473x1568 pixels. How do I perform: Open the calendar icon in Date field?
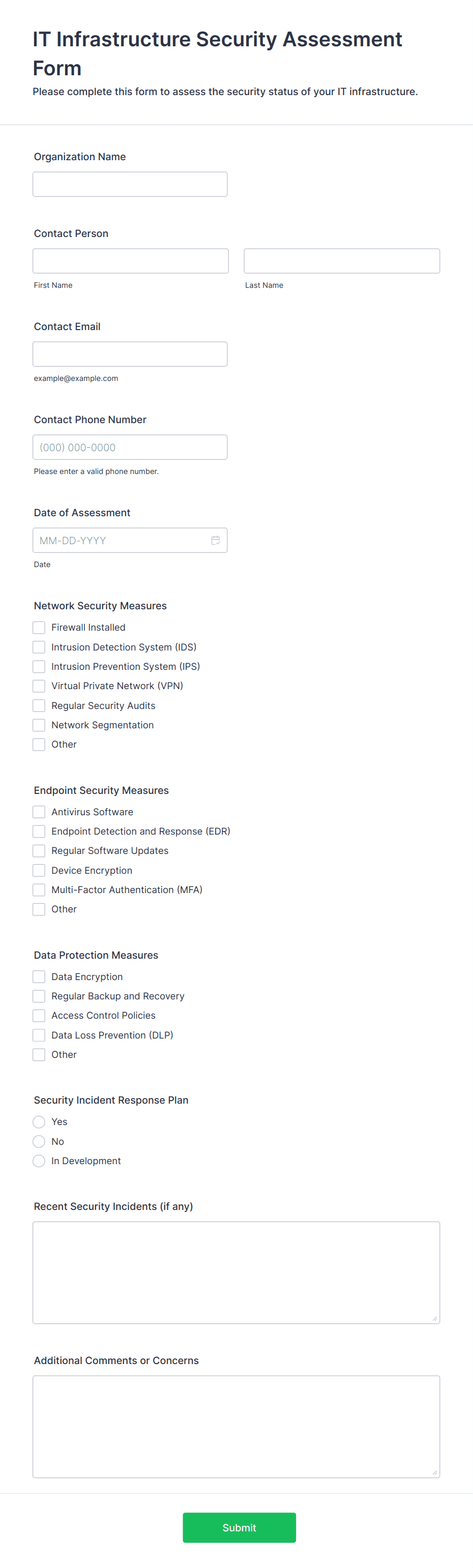216,540
